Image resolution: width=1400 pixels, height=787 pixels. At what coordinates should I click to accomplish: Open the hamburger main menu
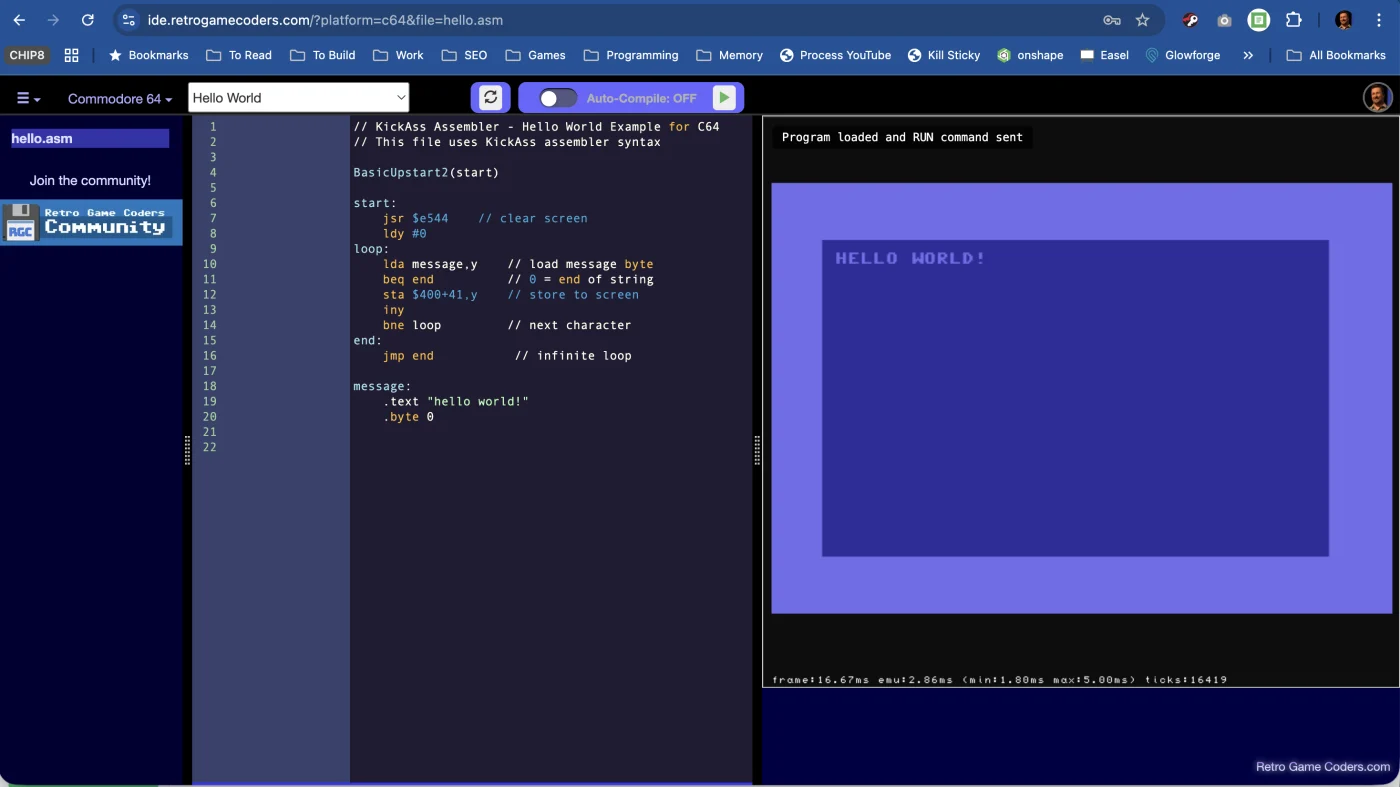(28, 98)
